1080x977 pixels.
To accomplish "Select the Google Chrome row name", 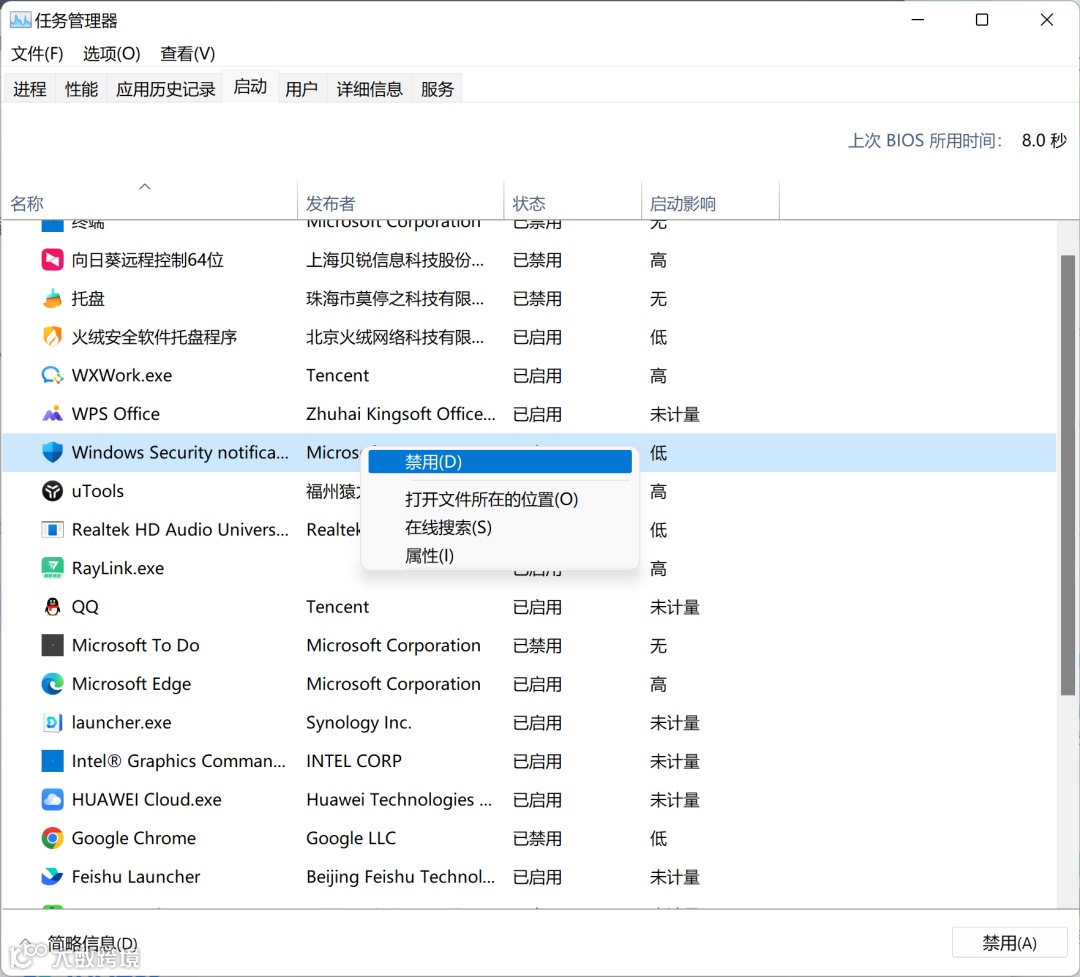I will click(134, 839).
